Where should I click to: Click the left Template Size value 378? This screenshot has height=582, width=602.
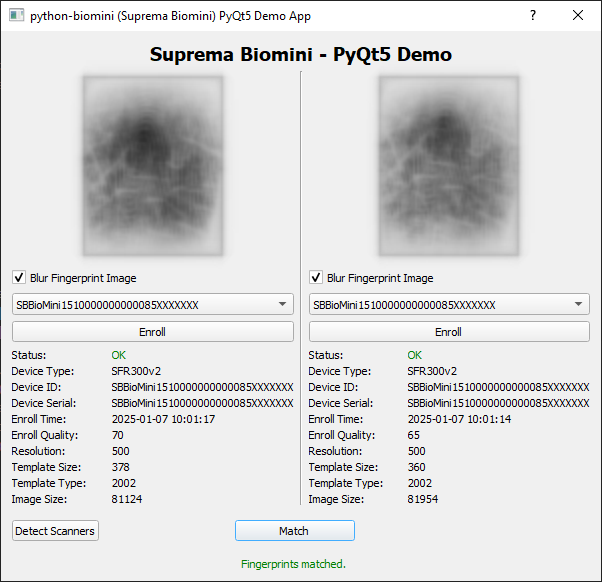click(x=121, y=467)
